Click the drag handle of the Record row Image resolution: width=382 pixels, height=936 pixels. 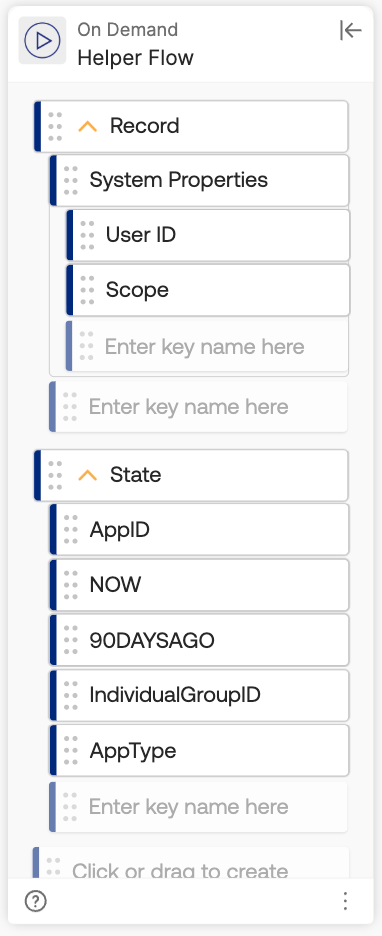coord(56,126)
